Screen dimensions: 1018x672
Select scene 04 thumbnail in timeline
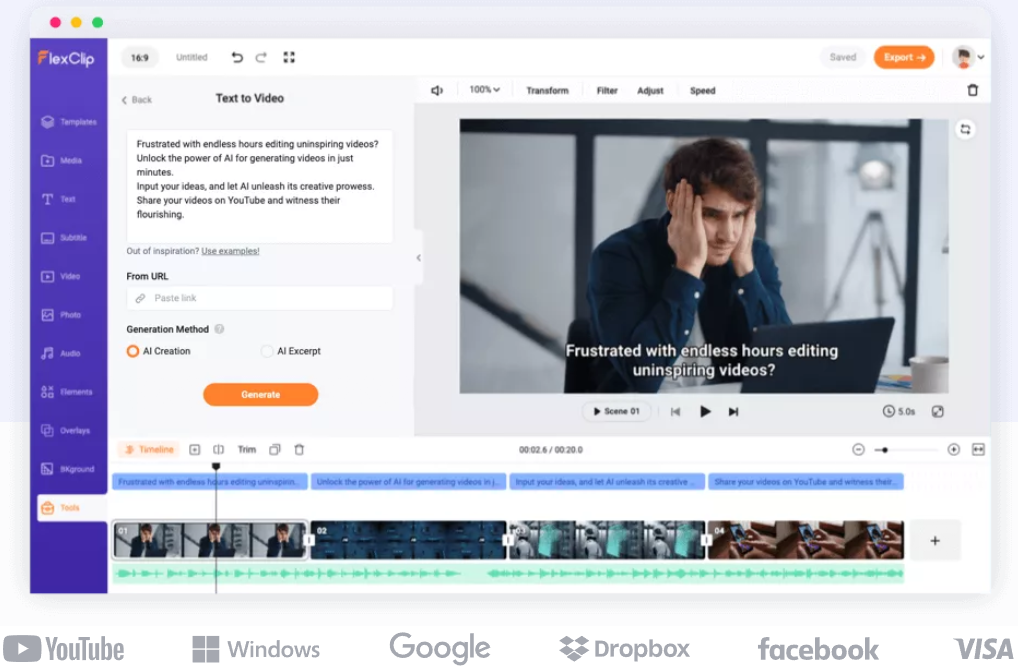point(806,540)
